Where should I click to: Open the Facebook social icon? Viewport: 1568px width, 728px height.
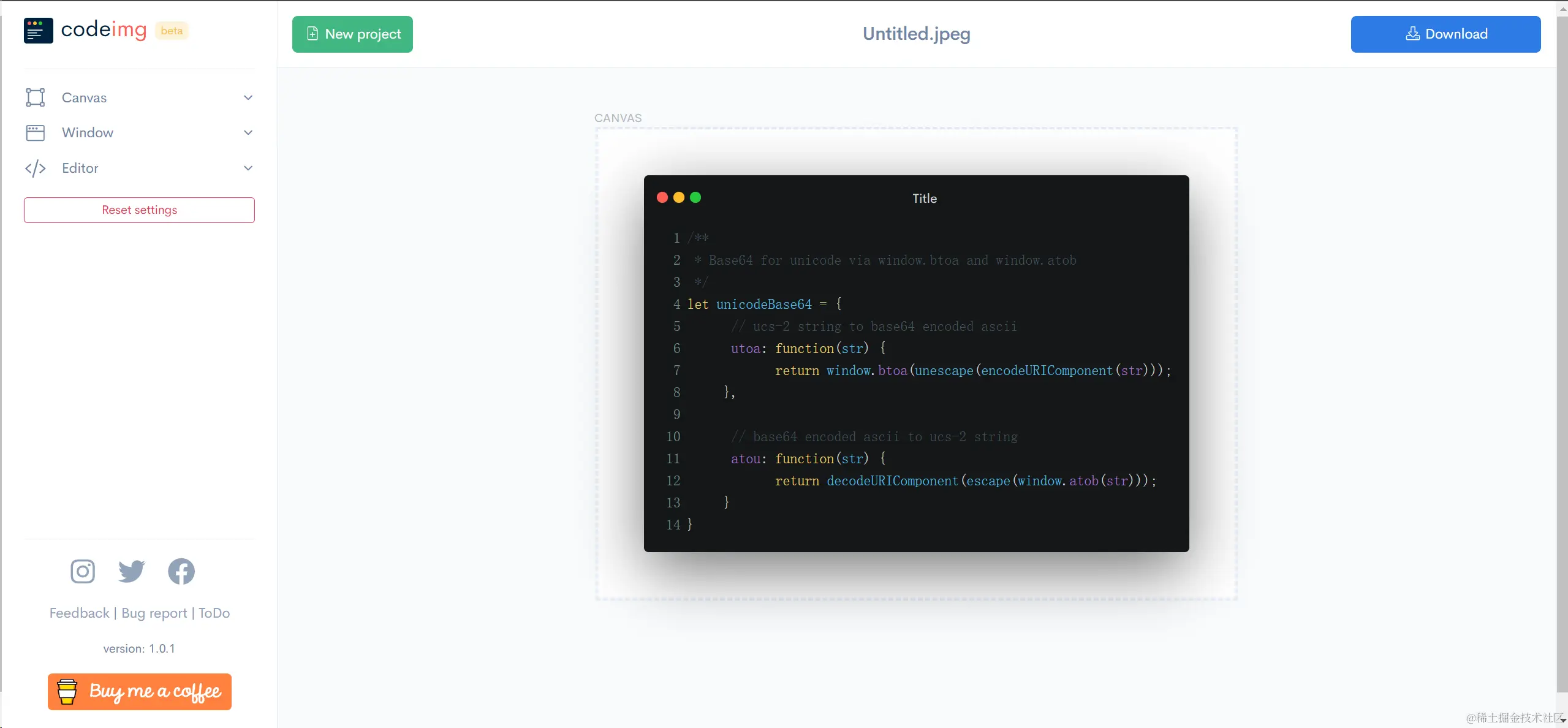click(x=181, y=571)
